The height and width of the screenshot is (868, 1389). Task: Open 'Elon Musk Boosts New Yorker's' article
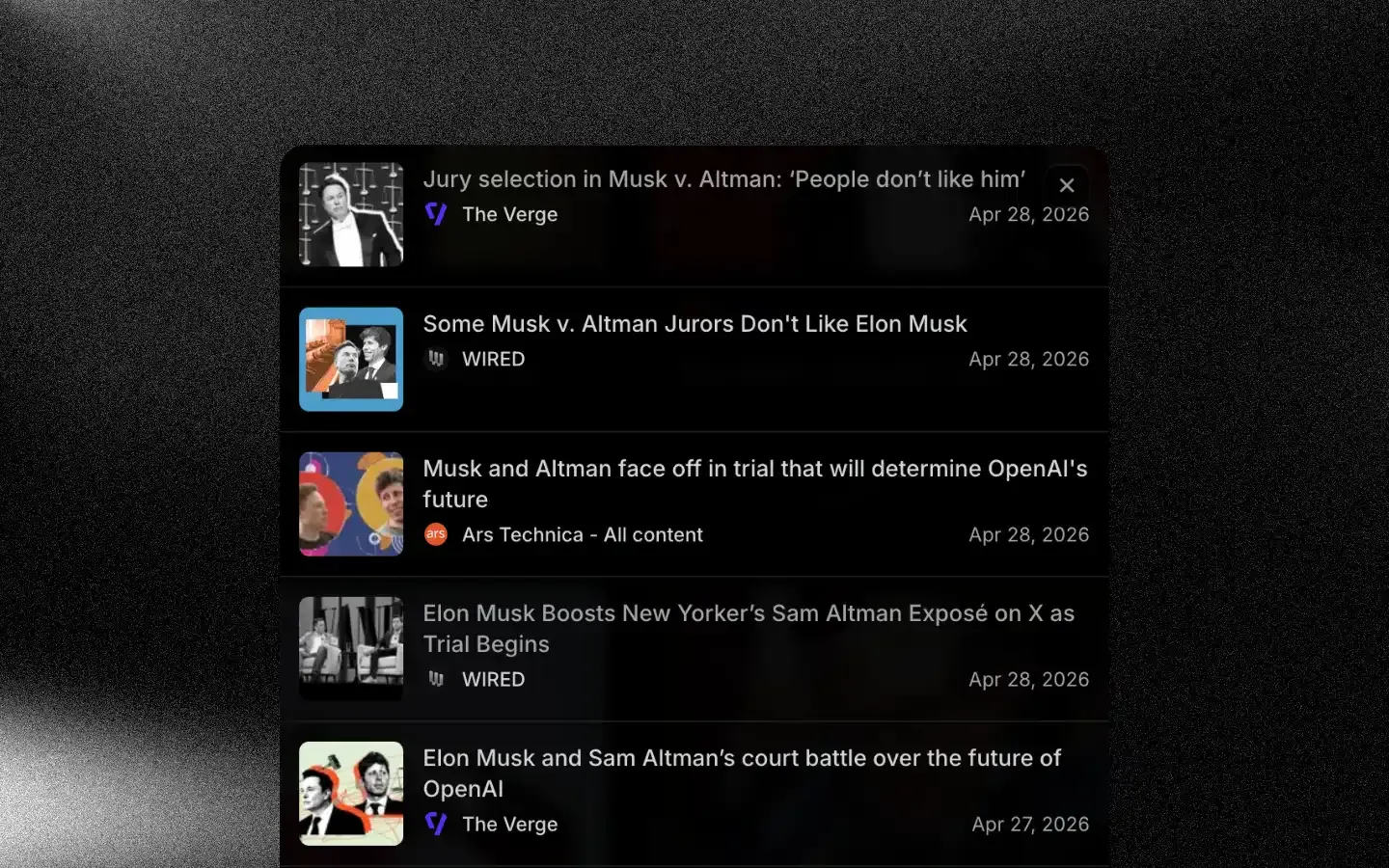[x=749, y=629]
